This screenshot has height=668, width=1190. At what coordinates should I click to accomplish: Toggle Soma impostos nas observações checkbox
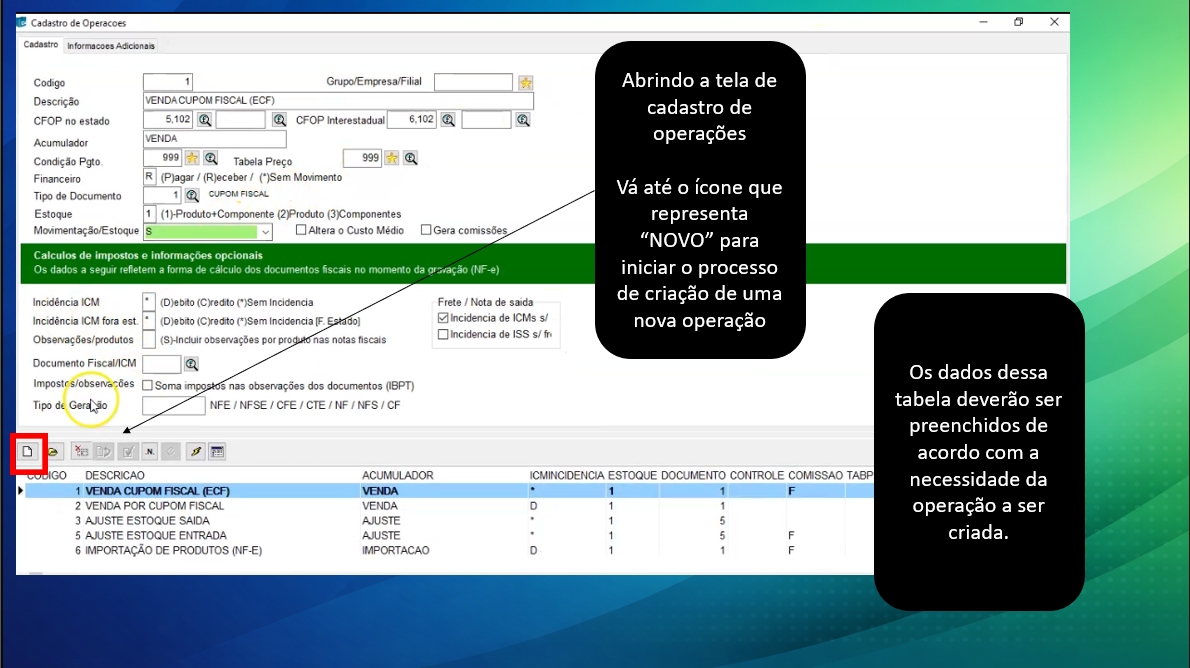click(148, 385)
